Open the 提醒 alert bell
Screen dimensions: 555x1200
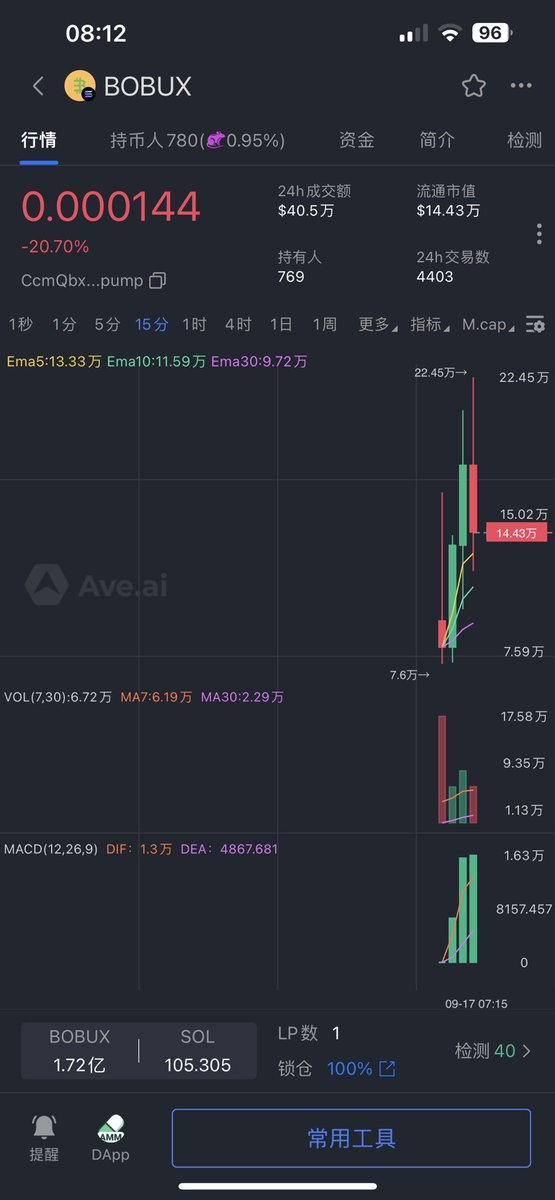pyautogui.click(x=44, y=1127)
